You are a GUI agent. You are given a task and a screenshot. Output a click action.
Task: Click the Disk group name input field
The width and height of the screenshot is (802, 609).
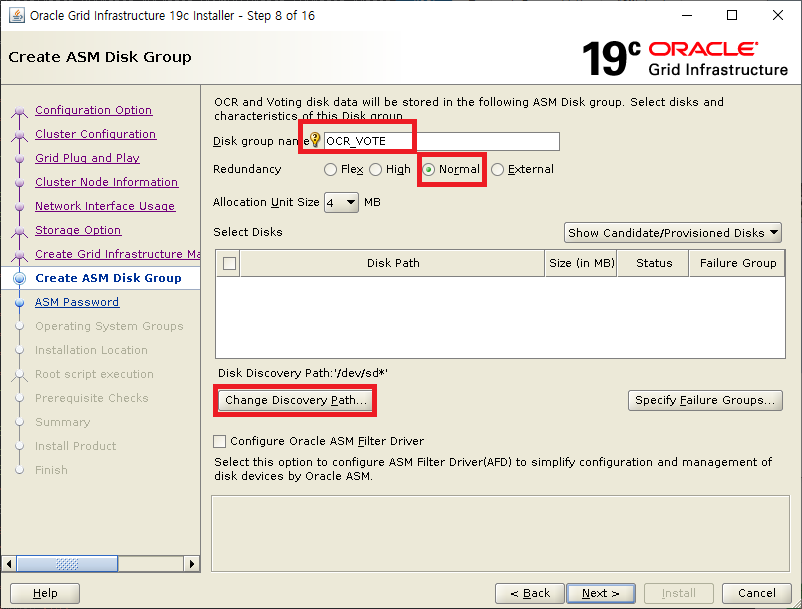442,141
